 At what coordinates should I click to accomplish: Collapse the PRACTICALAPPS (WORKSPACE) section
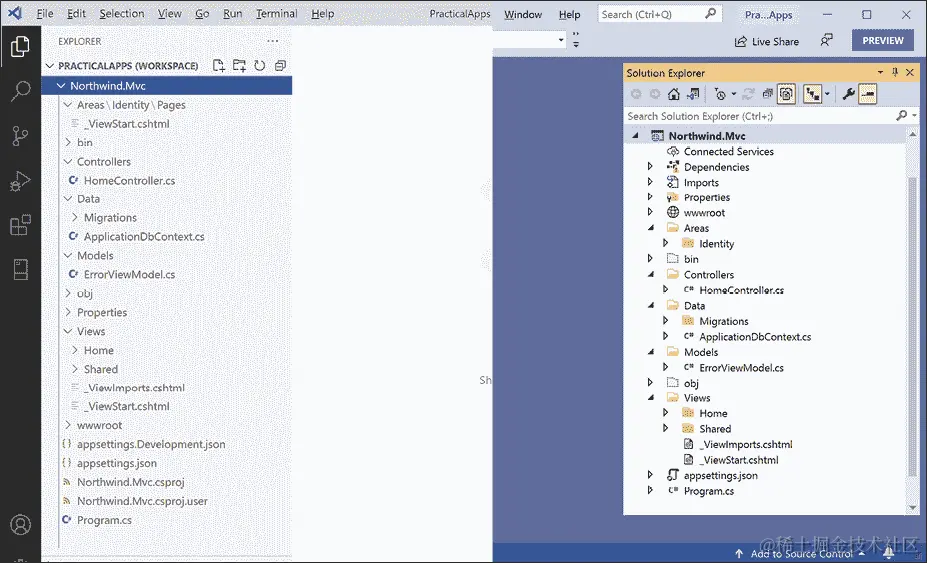click(50, 66)
